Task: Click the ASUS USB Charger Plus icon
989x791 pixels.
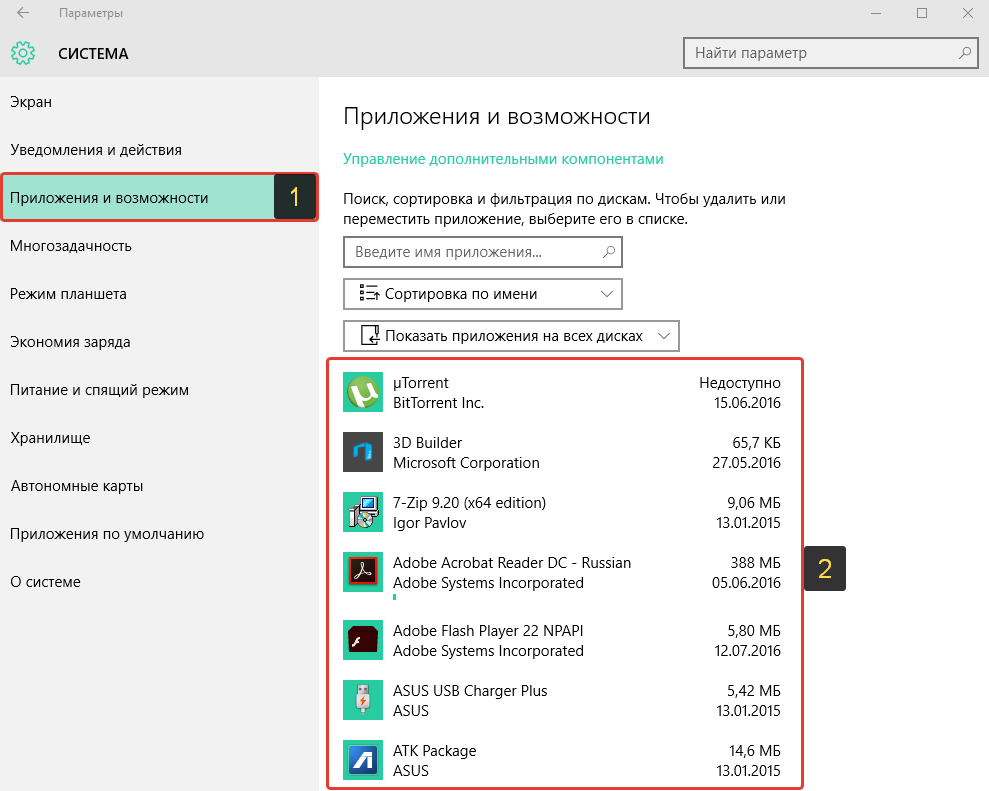Action: (363, 700)
